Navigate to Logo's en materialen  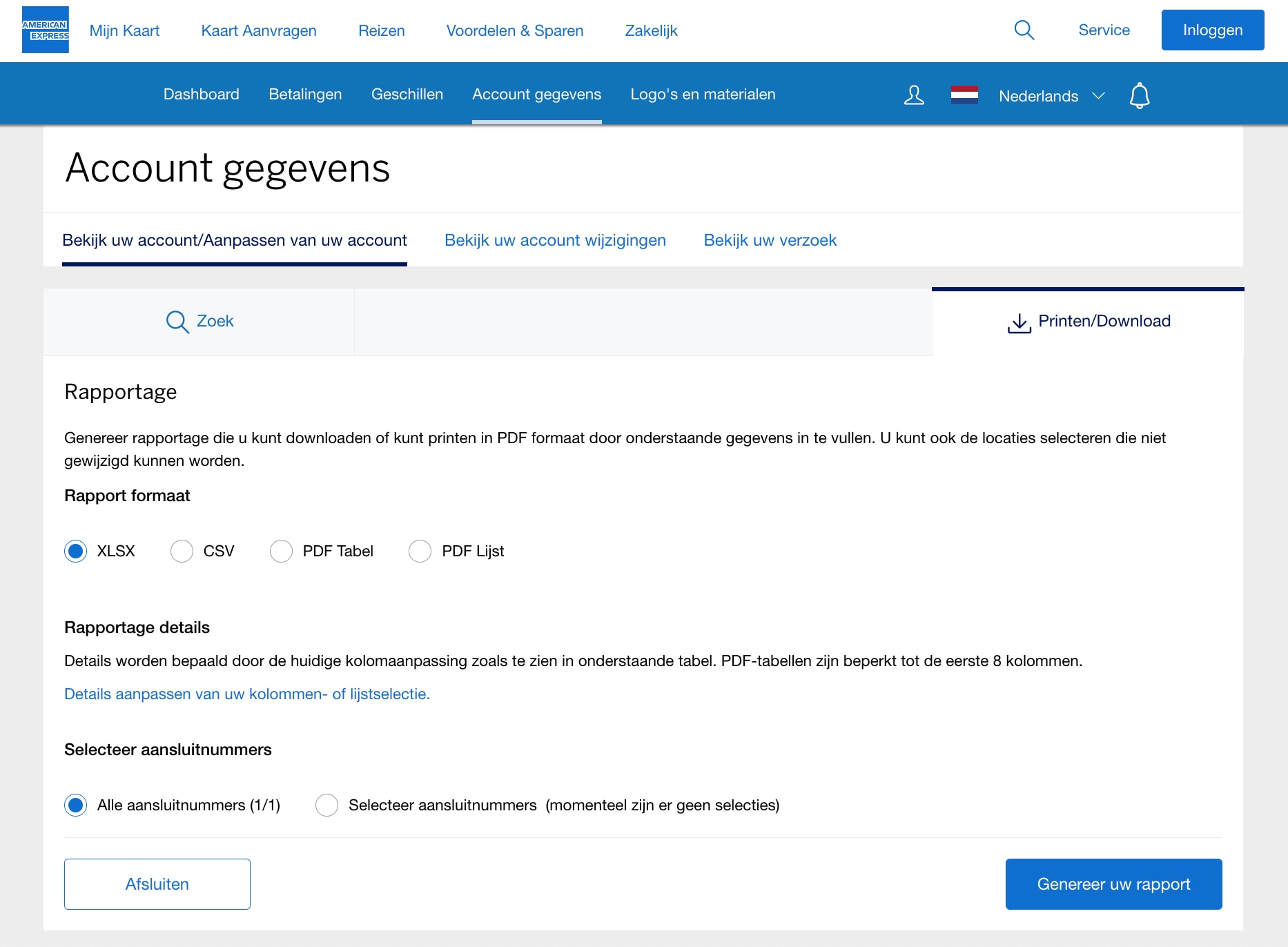pos(703,94)
